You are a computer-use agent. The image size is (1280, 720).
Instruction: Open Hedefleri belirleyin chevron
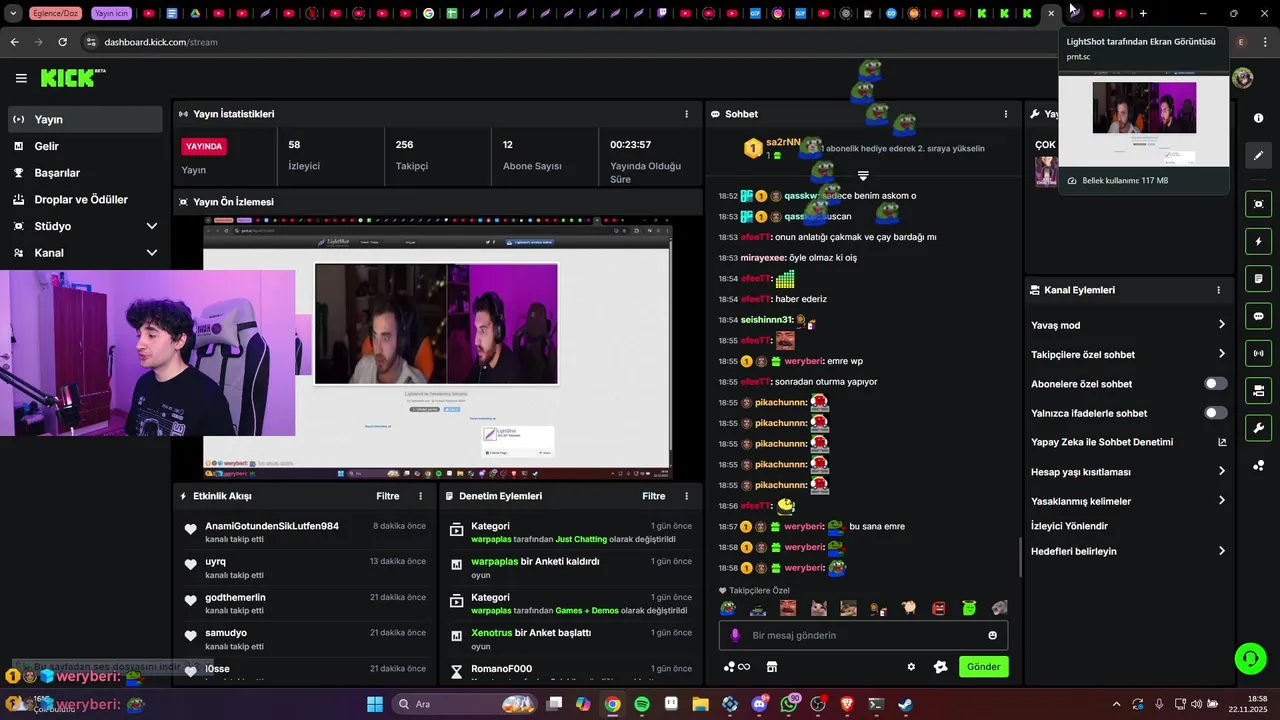tap(1221, 551)
